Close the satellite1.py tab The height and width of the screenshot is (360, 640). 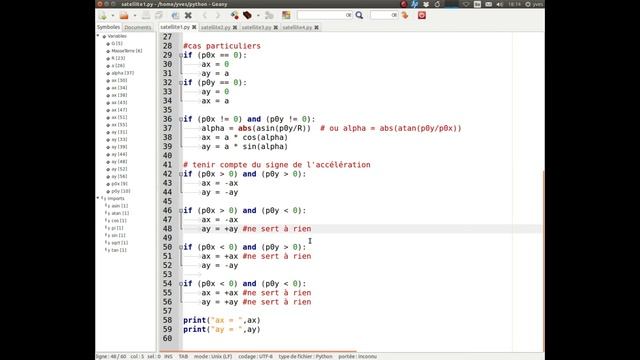194,27
